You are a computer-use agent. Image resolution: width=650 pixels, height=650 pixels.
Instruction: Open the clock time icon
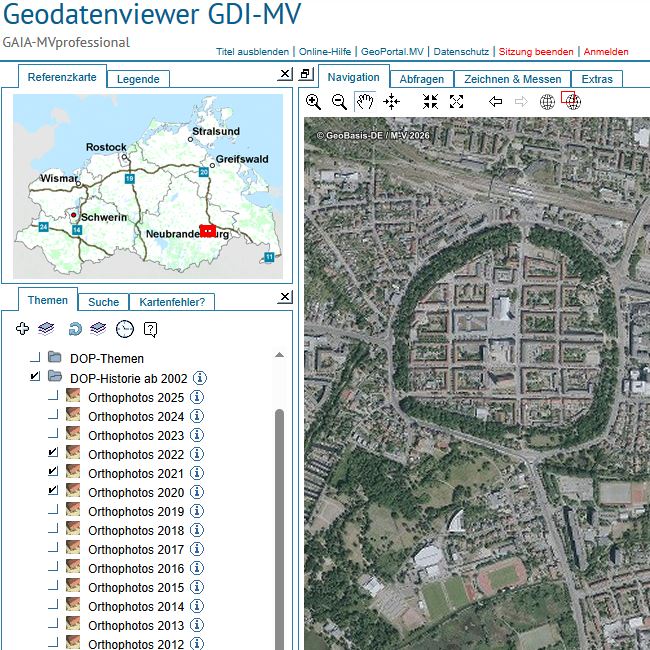point(125,329)
